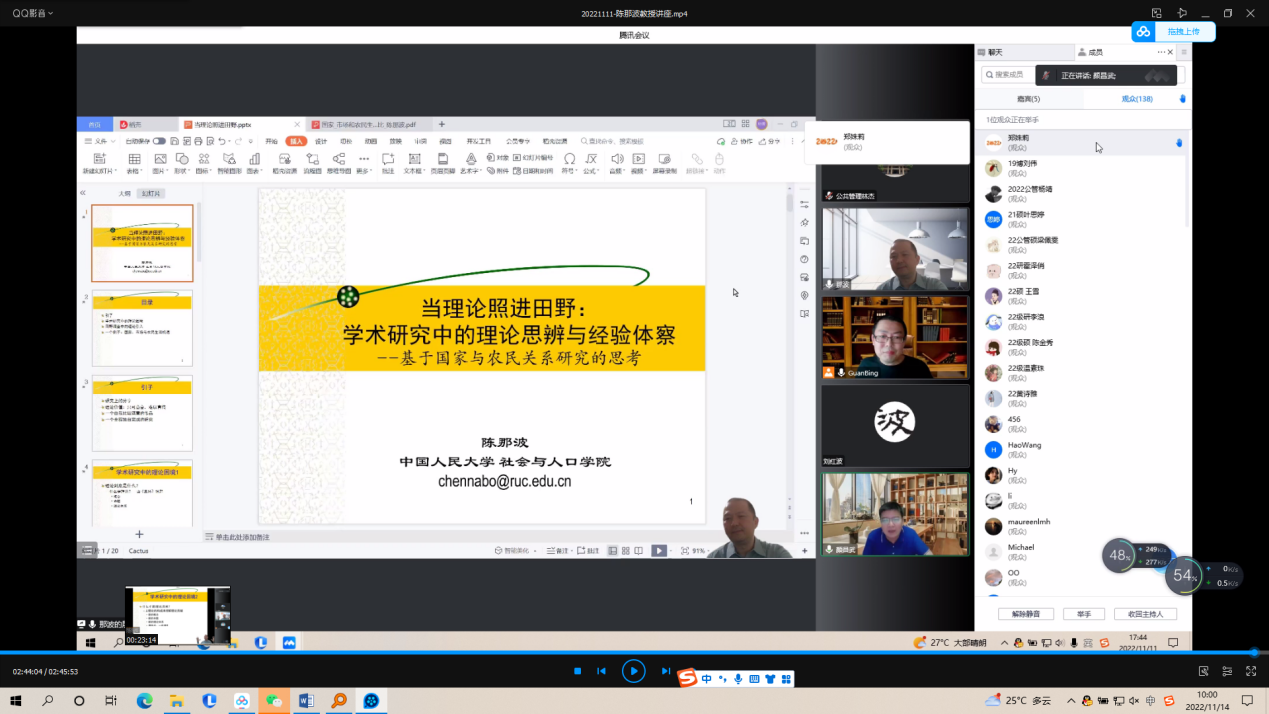Click the notes placeholder 单击此处添加备注
Screen dimensions: 1269x714
coord(242,537)
